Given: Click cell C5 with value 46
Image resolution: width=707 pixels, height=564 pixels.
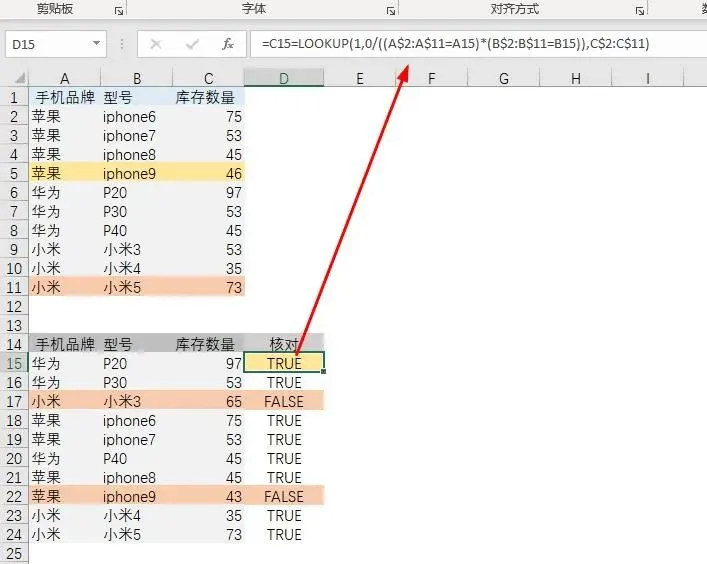Looking at the screenshot, I should pyautogui.click(x=208, y=174).
